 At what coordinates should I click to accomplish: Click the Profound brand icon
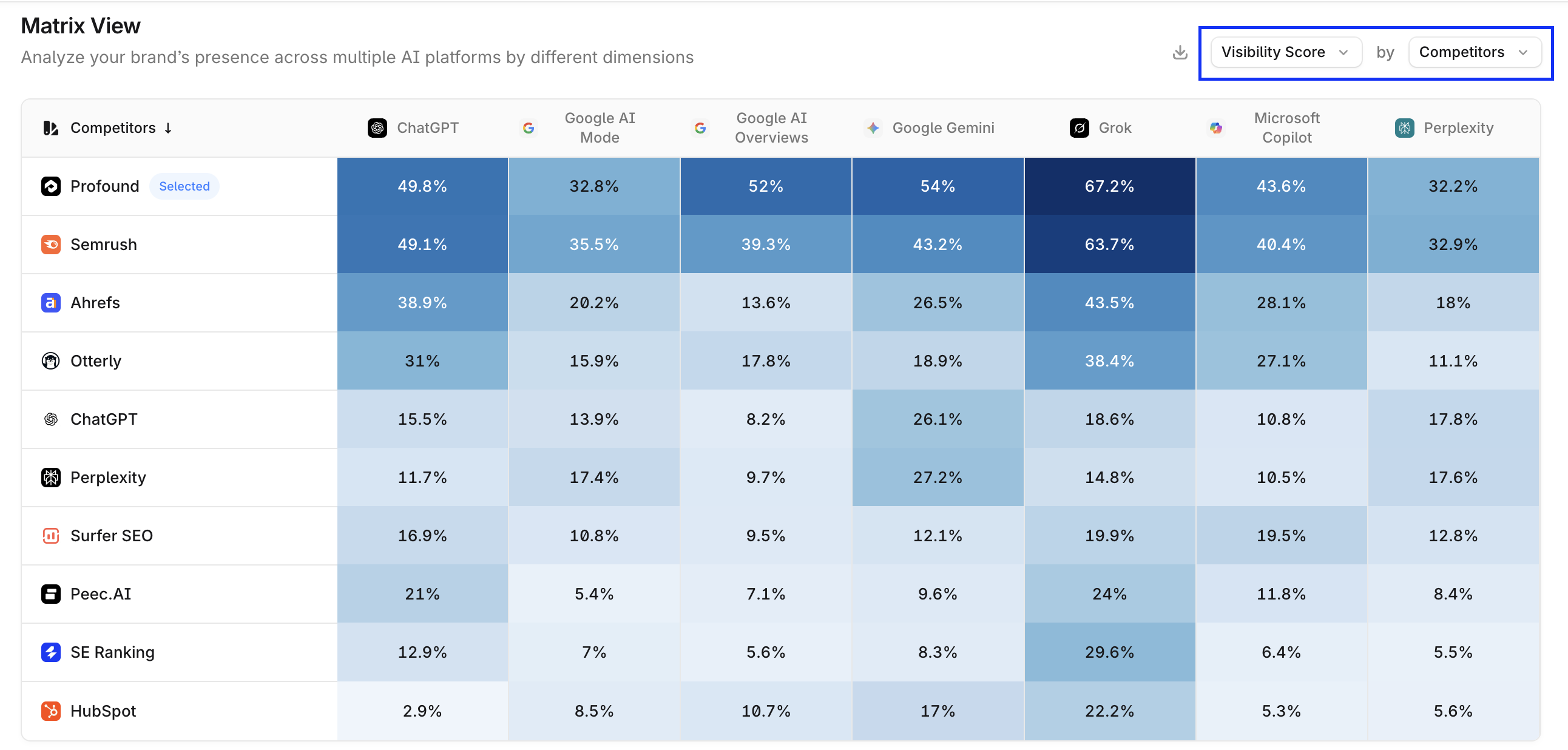coord(50,186)
